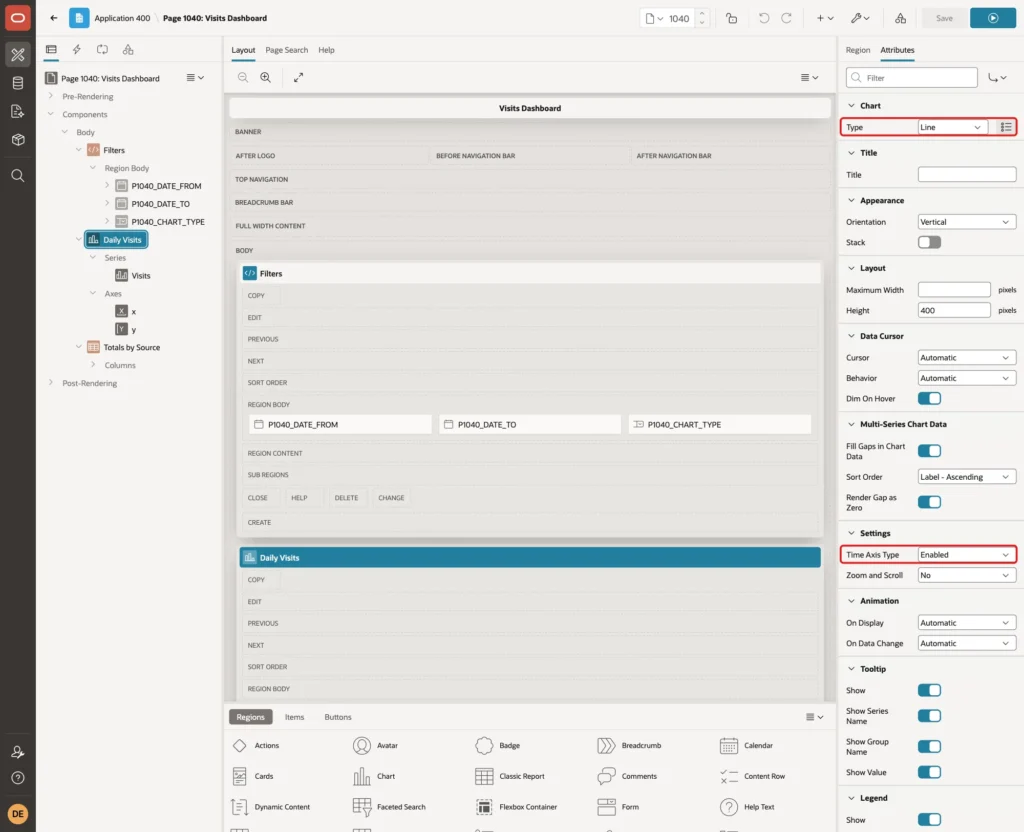Open SQL Workshop database icon in sidebar
The height and width of the screenshot is (832, 1024).
click(18, 83)
